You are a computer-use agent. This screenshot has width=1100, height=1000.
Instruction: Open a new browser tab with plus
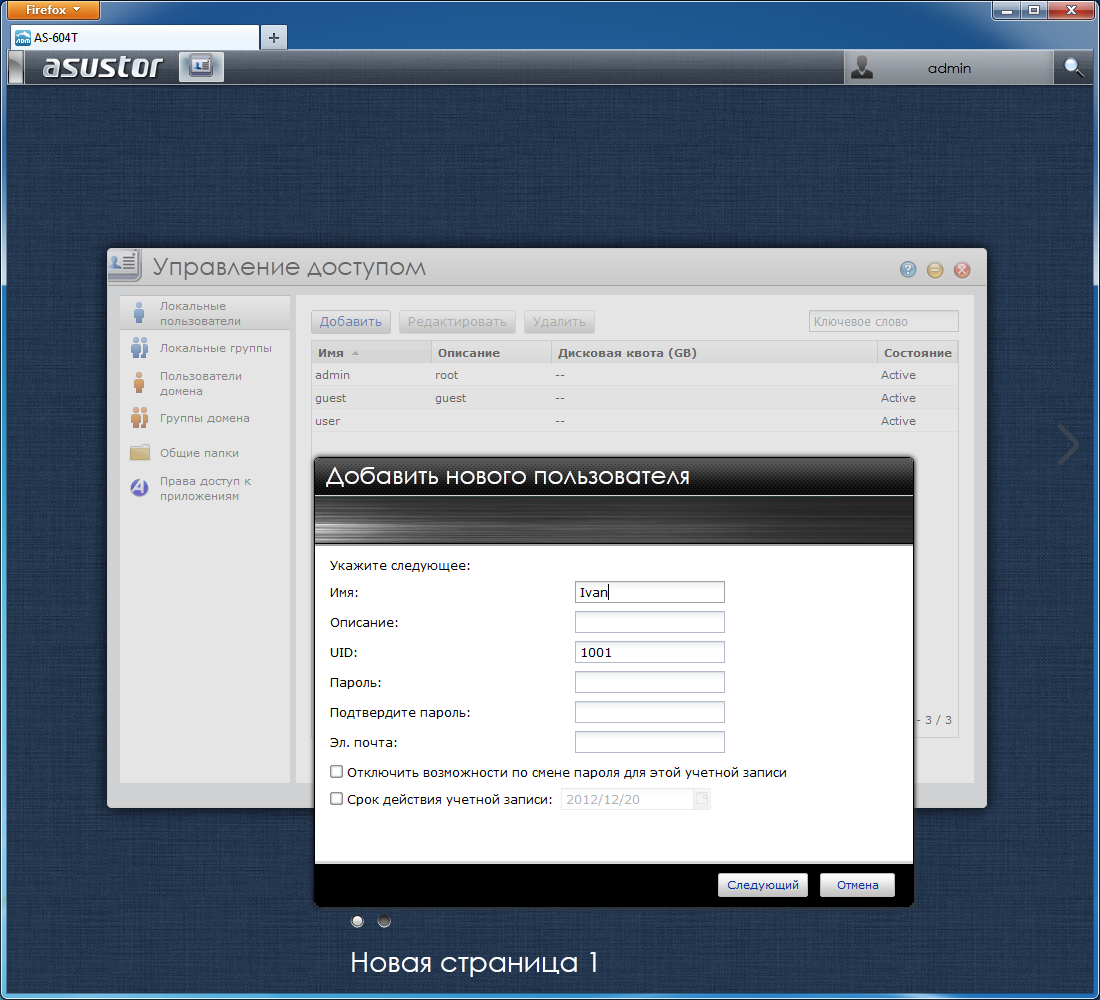tap(274, 37)
